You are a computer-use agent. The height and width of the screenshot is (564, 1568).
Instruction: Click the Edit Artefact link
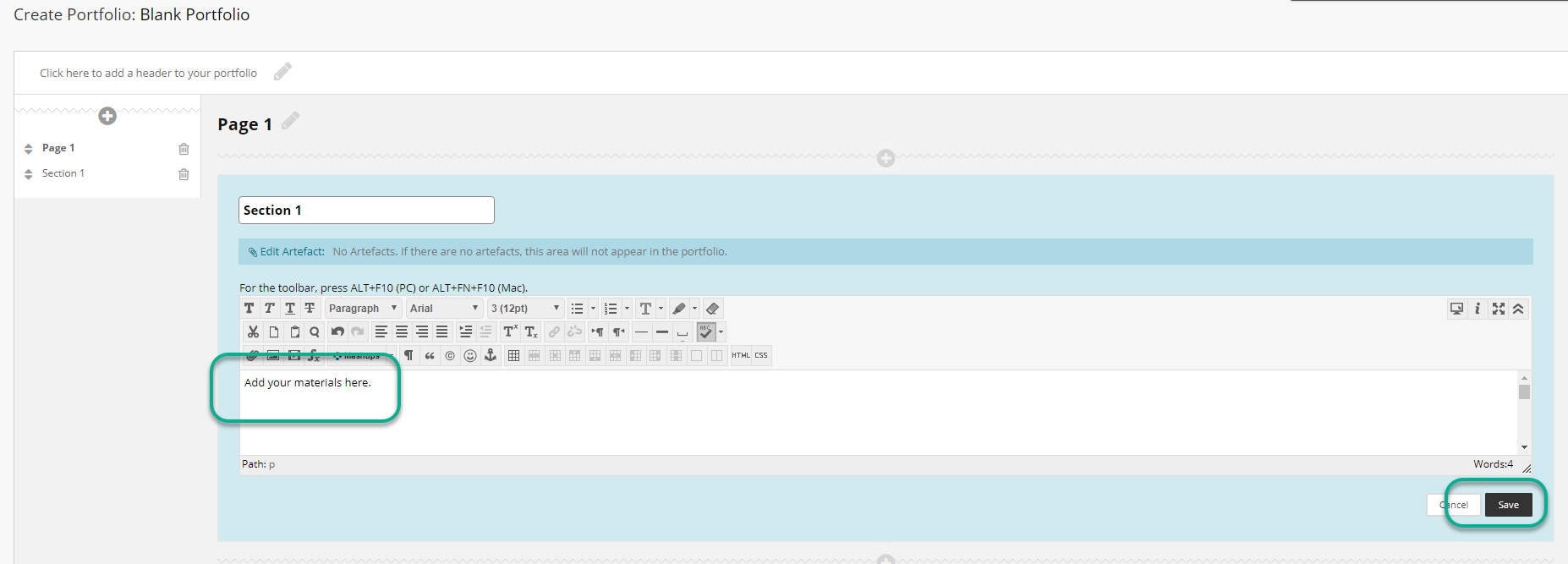292,252
